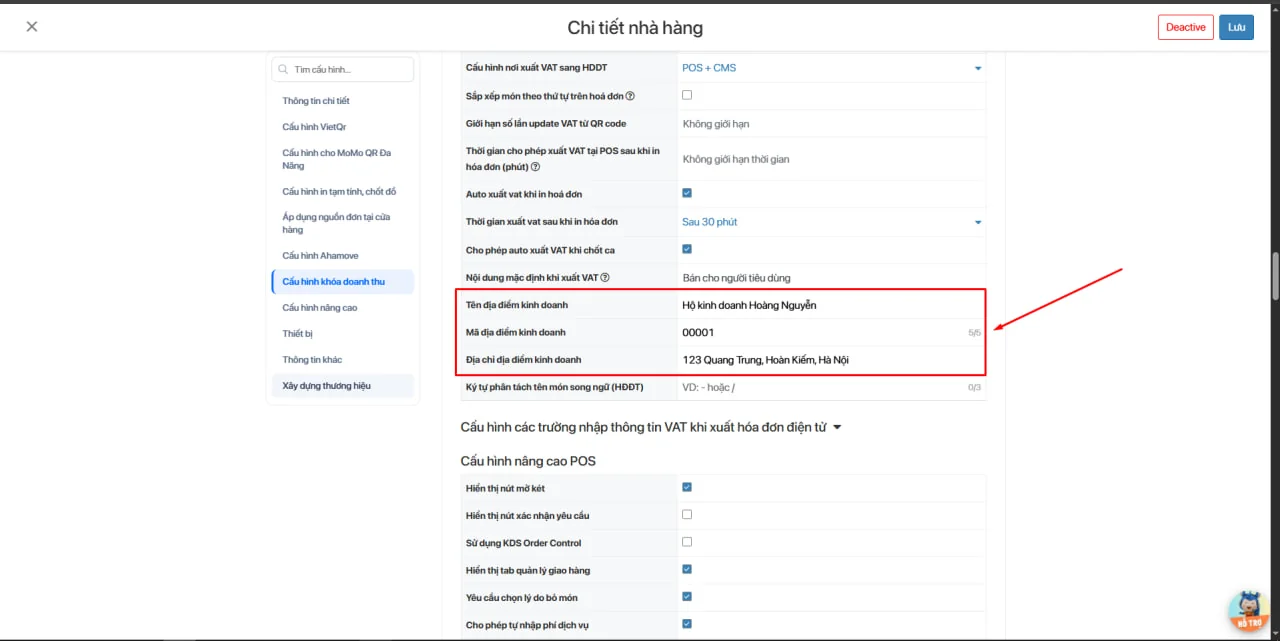Click the search magnifier icon in config search
The height and width of the screenshot is (641, 1280).
[284, 70]
